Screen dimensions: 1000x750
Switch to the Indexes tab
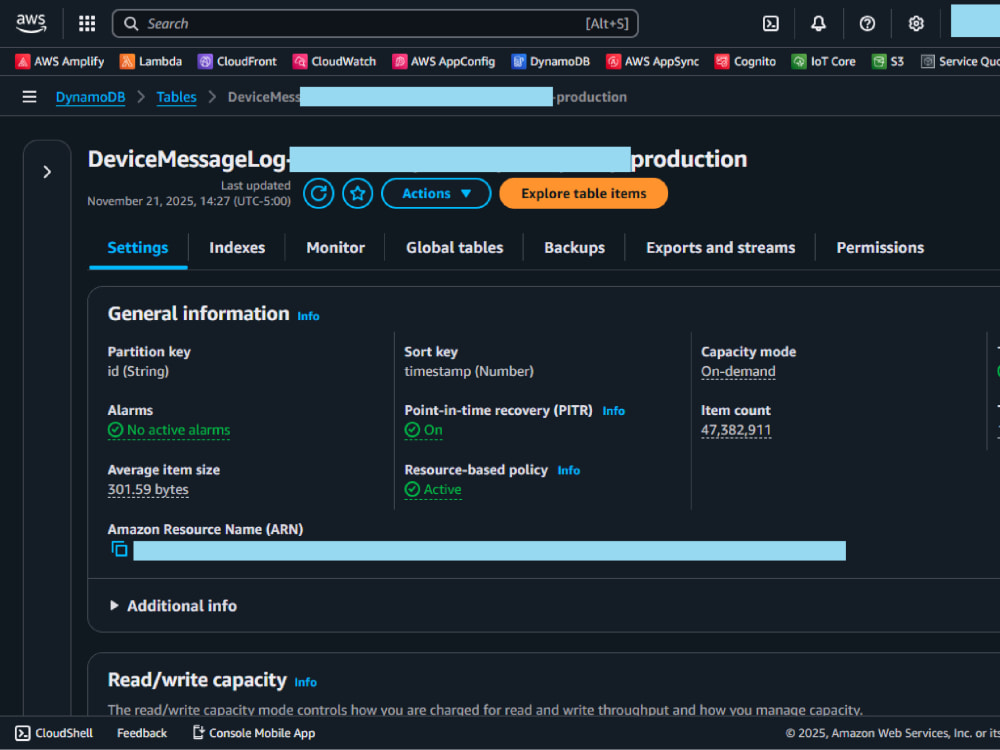237,248
